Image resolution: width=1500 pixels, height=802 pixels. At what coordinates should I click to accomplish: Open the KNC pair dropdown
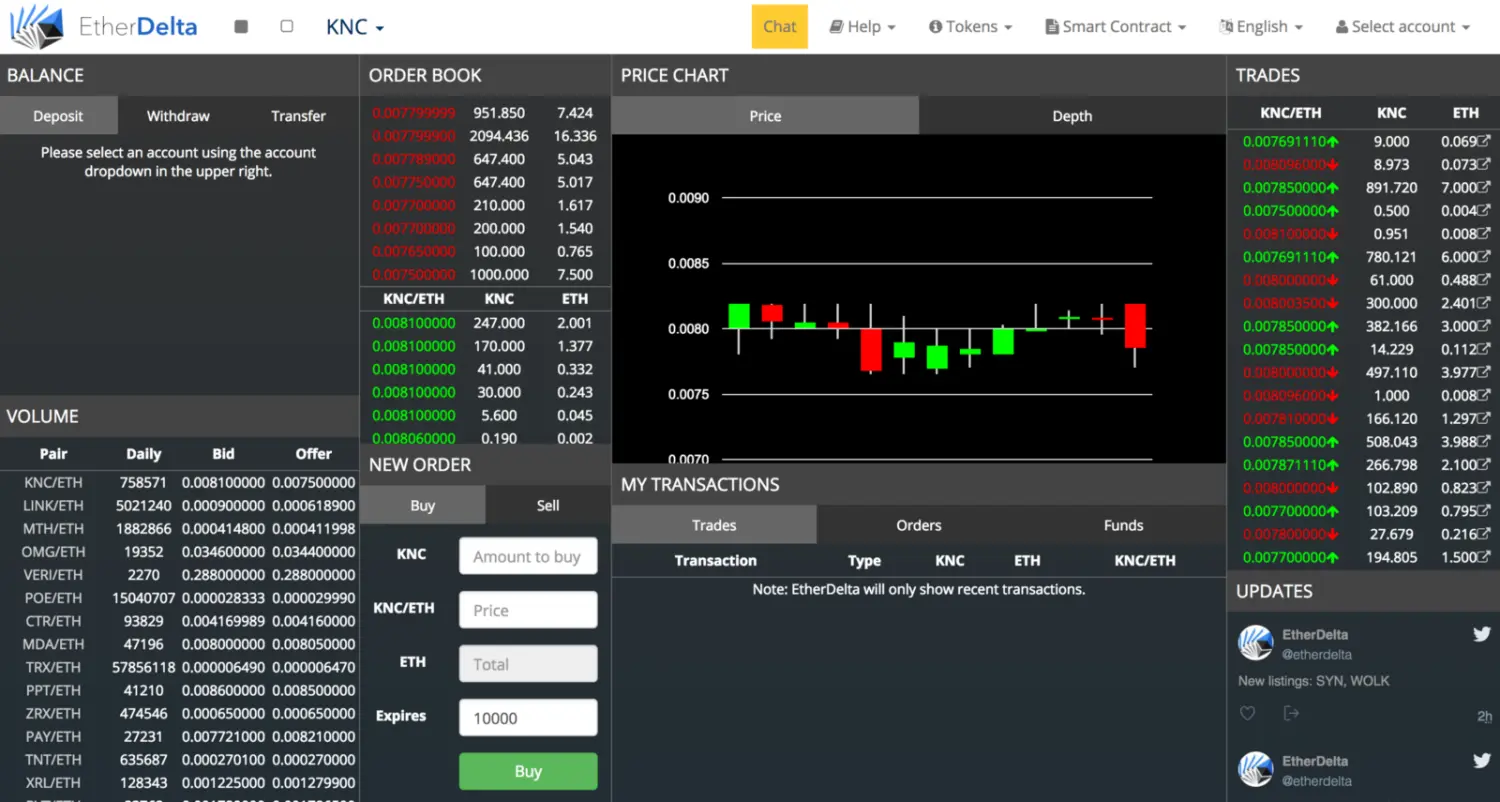pos(354,26)
